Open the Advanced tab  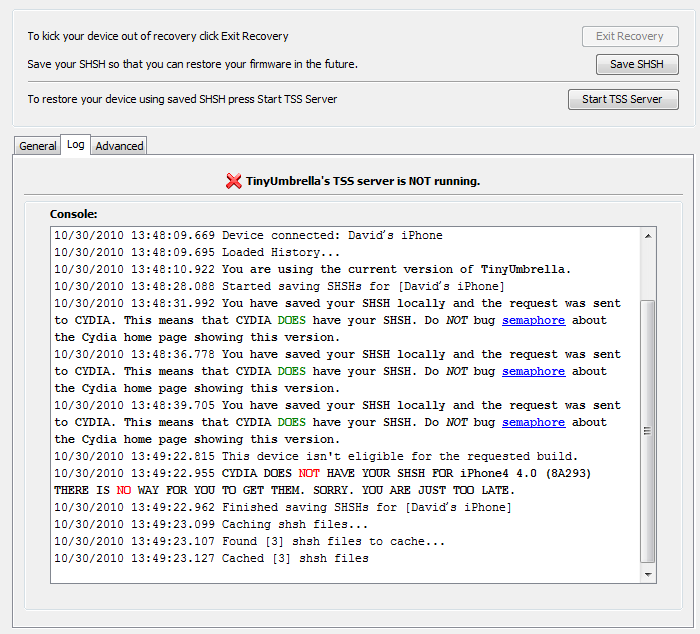click(x=119, y=146)
